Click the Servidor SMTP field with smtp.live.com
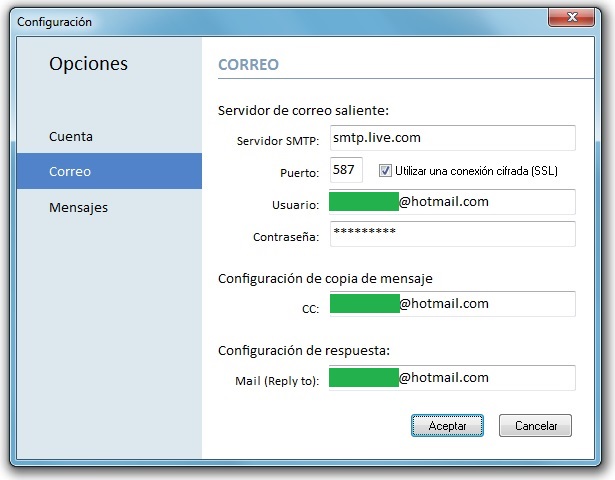This screenshot has width=615, height=480. coord(452,138)
